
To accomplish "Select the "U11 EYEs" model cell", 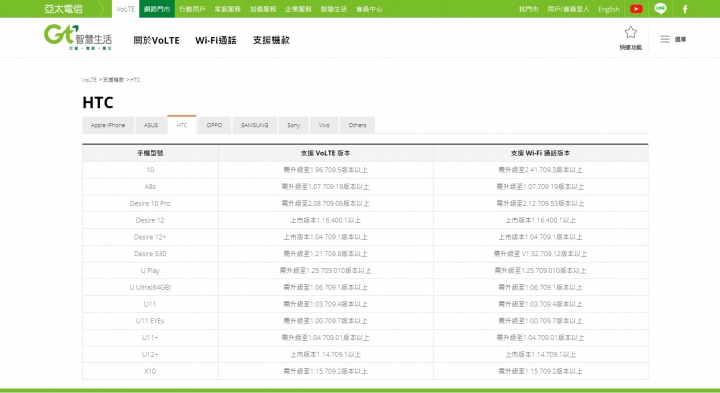I will pyautogui.click(x=150, y=320).
